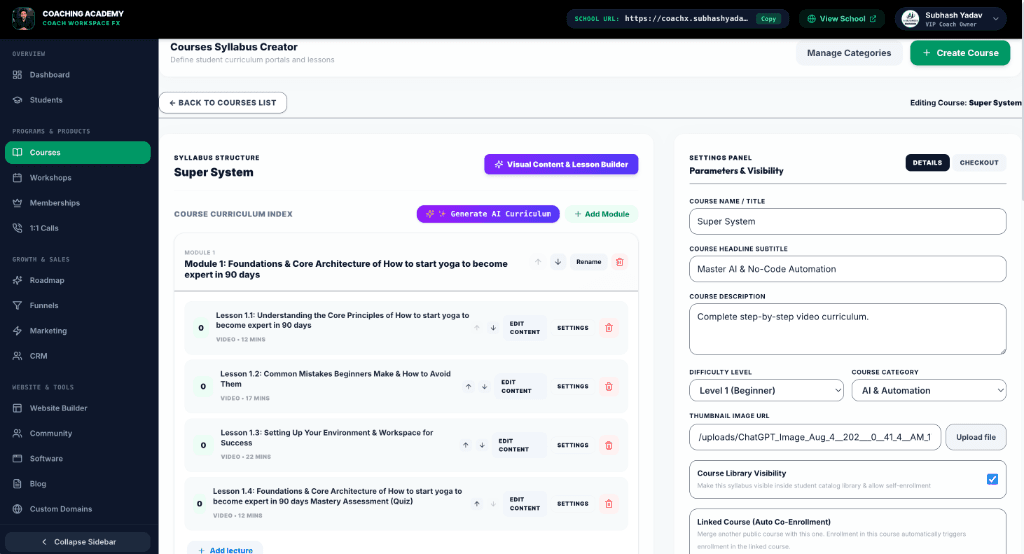
Task: Rename Module 1
Action: [x=588, y=262]
